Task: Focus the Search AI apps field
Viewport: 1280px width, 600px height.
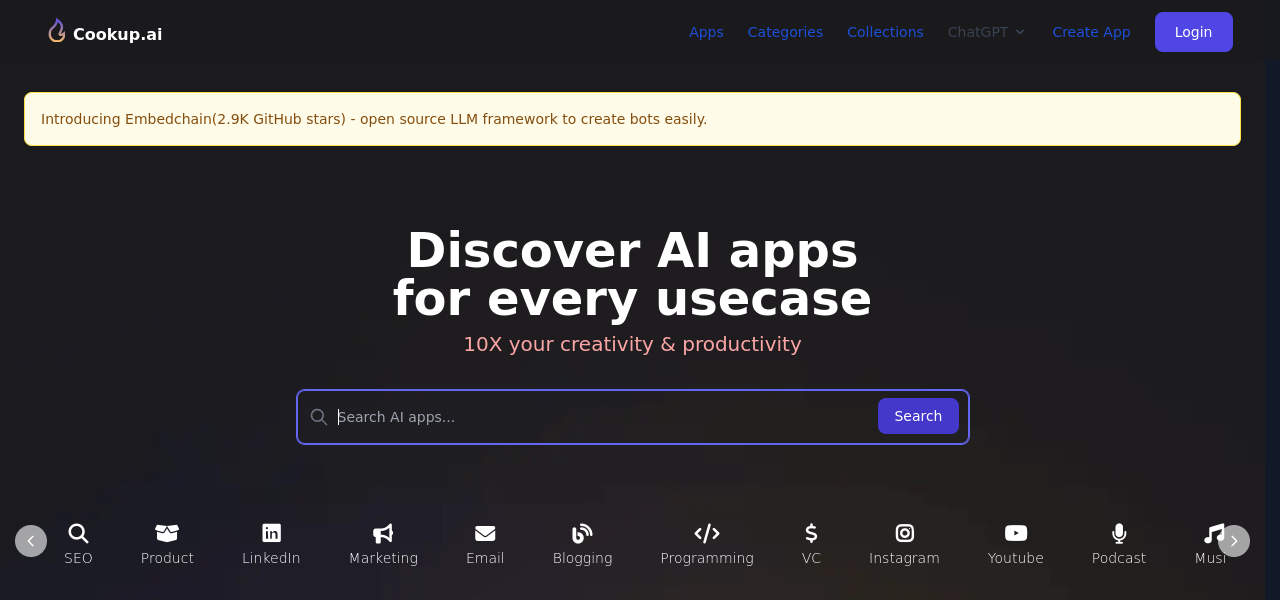Action: pyautogui.click(x=600, y=417)
